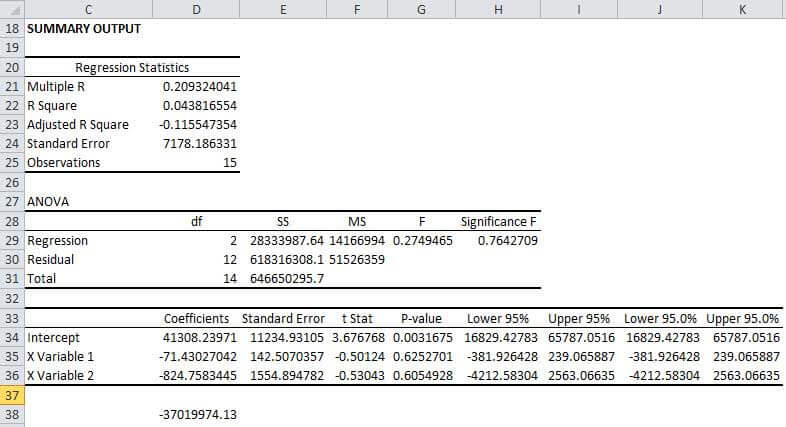786x427 pixels.
Task: Click the SUMMARY OUTPUT cell
Action: point(84,29)
